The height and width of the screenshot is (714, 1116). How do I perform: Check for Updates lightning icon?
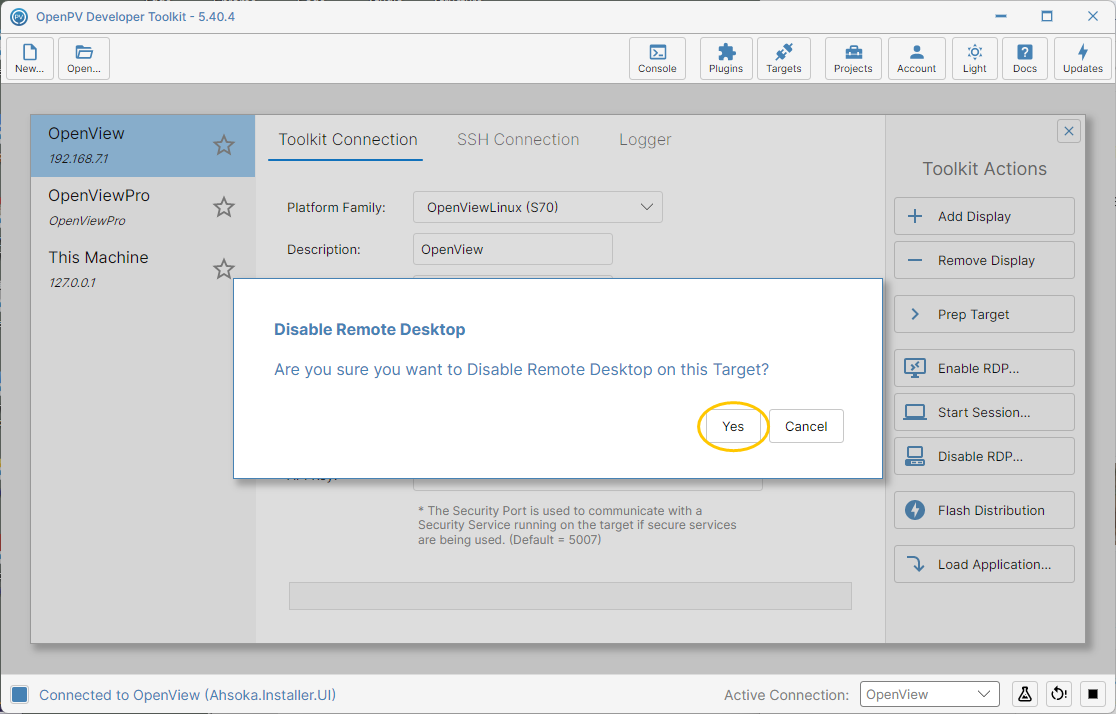pos(1083,58)
